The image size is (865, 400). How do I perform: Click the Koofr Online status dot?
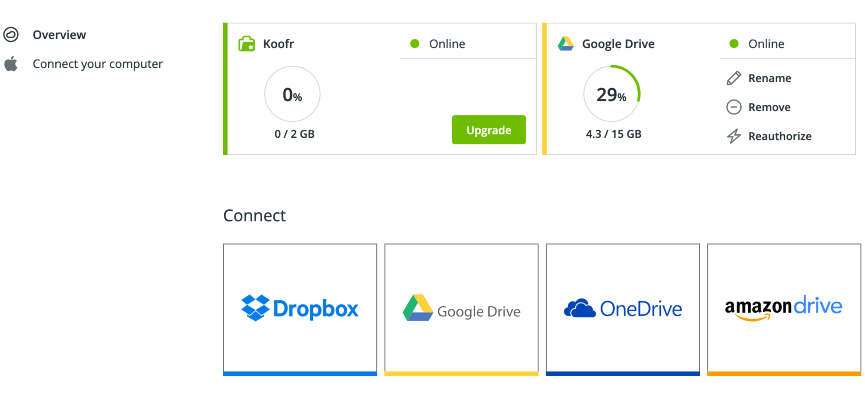[x=415, y=44]
